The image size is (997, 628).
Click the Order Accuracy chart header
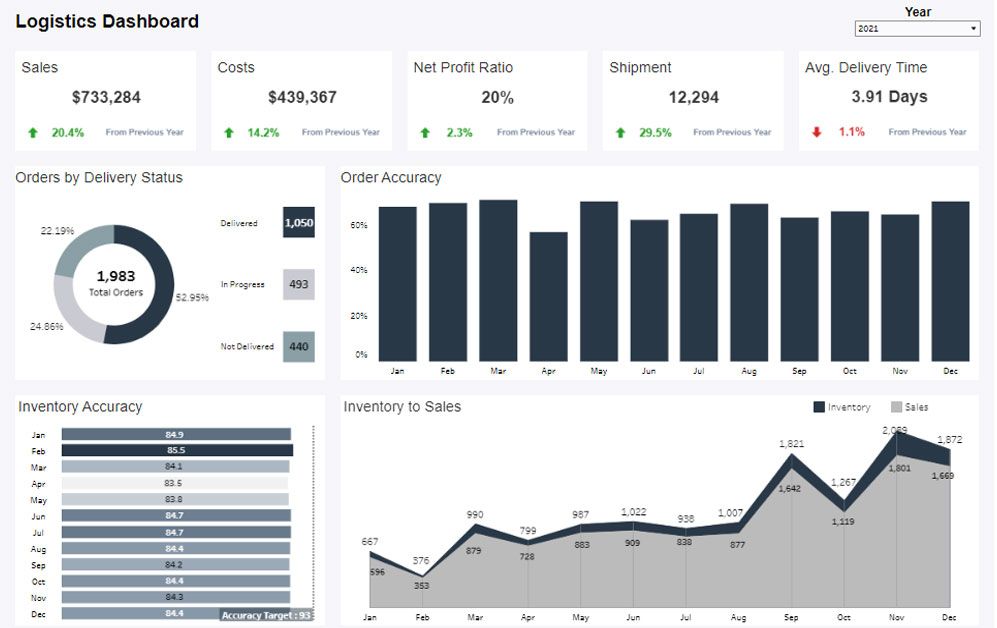(x=392, y=177)
